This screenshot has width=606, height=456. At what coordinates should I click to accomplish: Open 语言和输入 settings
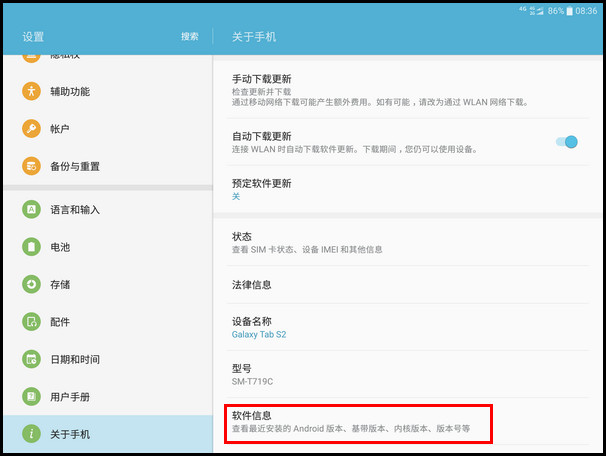108,209
